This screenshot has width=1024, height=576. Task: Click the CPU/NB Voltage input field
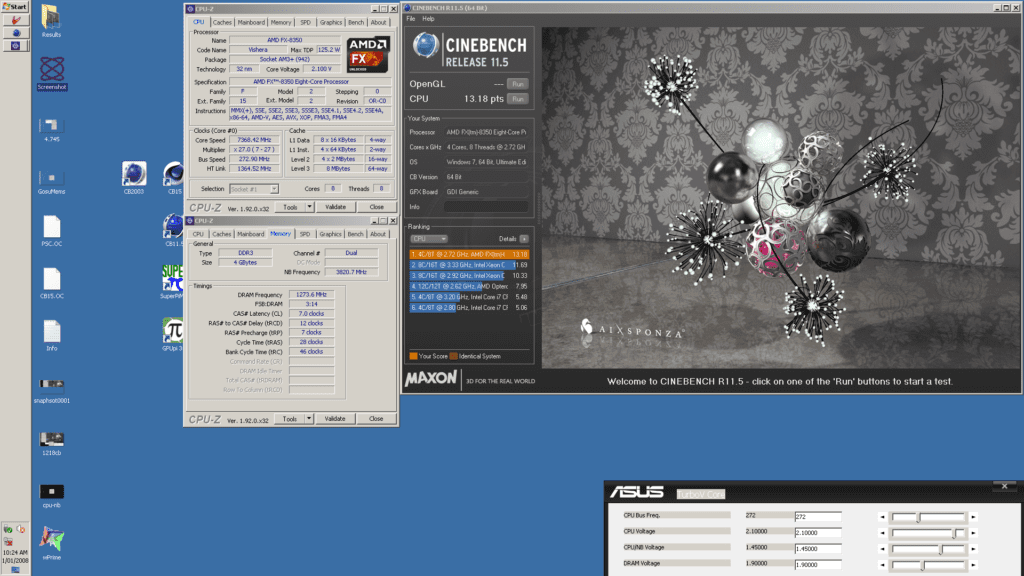pyautogui.click(x=818, y=549)
